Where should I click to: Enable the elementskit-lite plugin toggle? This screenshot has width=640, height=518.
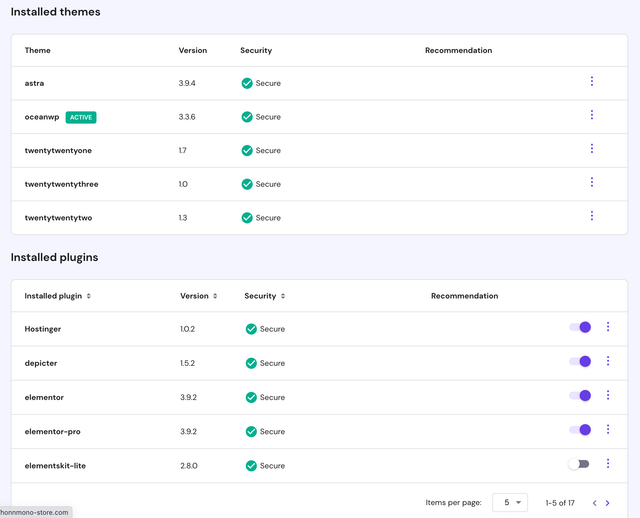click(x=579, y=464)
